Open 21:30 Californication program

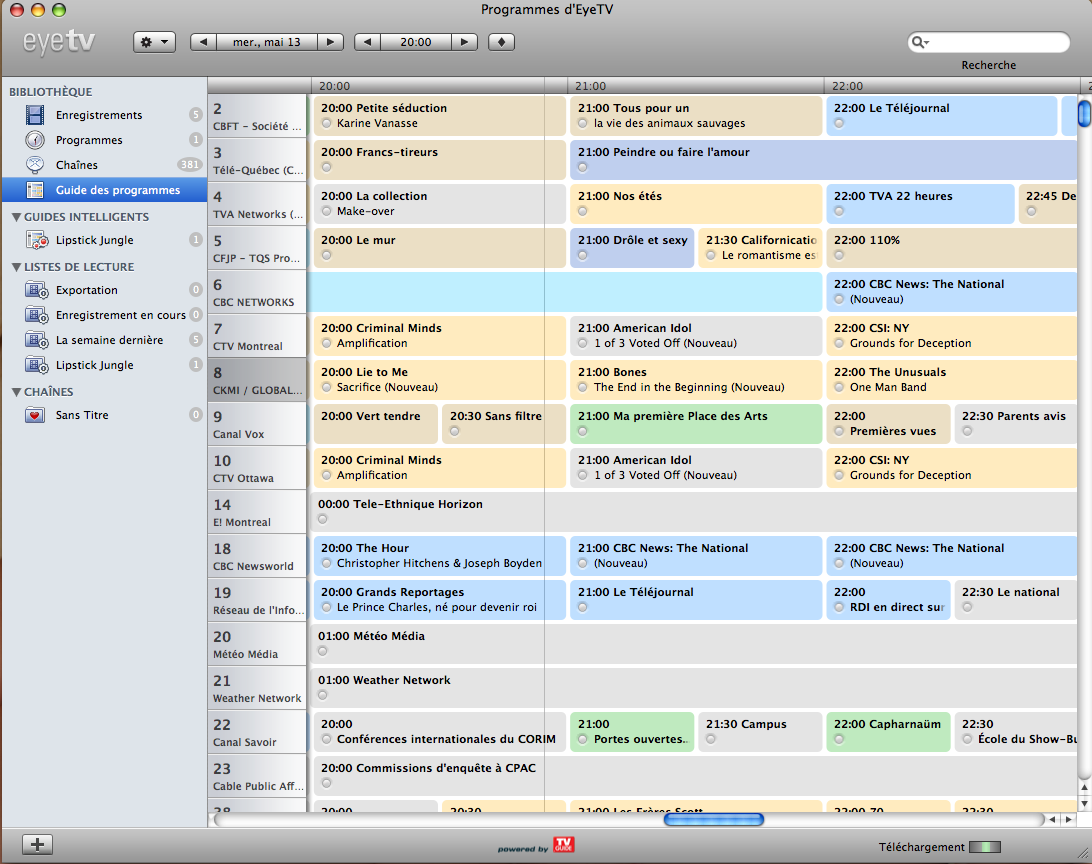click(x=760, y=248)
